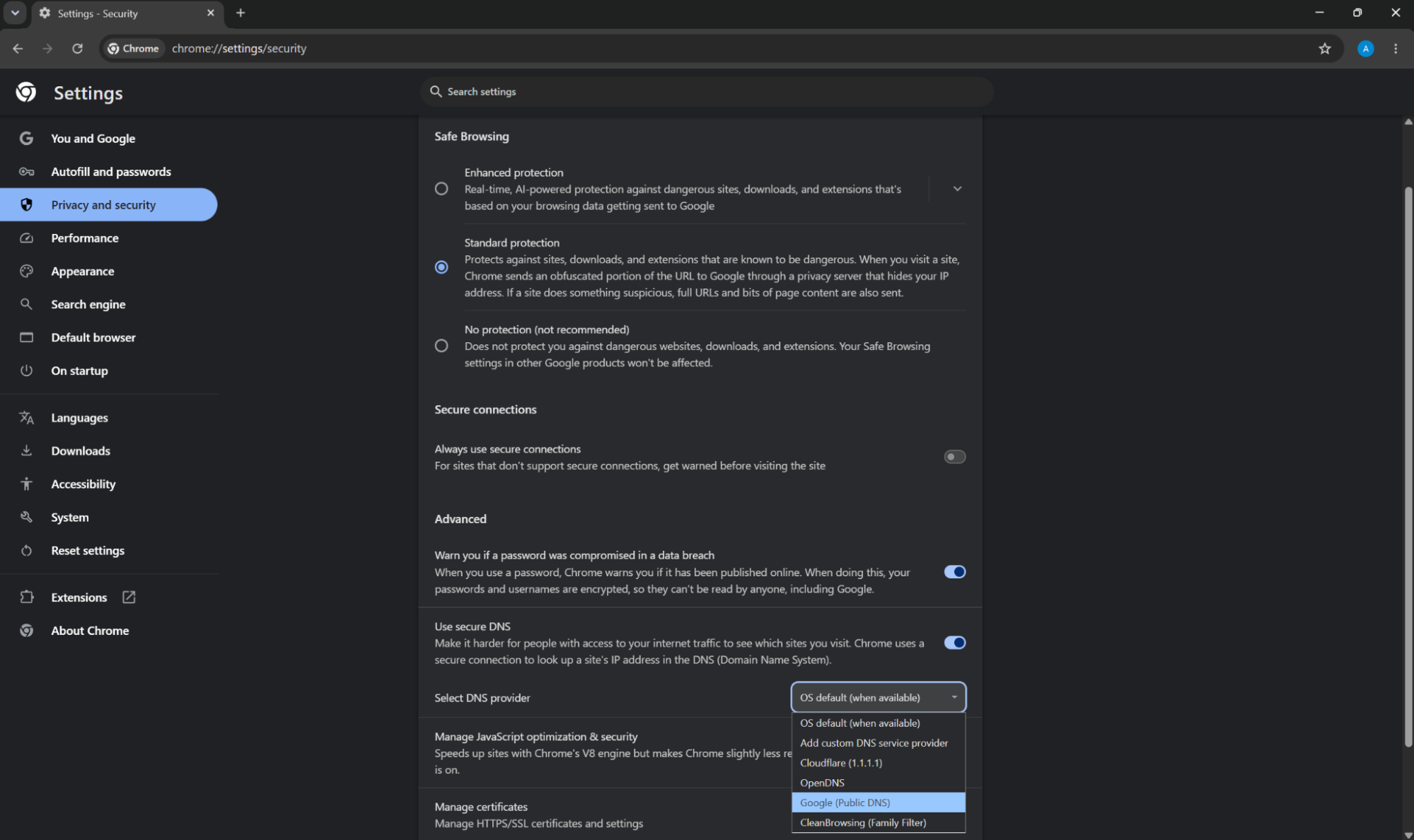Click the page vertical scrollbar thumb
This screenshot has width=1414, height=840.
(x=1408, y=467)
